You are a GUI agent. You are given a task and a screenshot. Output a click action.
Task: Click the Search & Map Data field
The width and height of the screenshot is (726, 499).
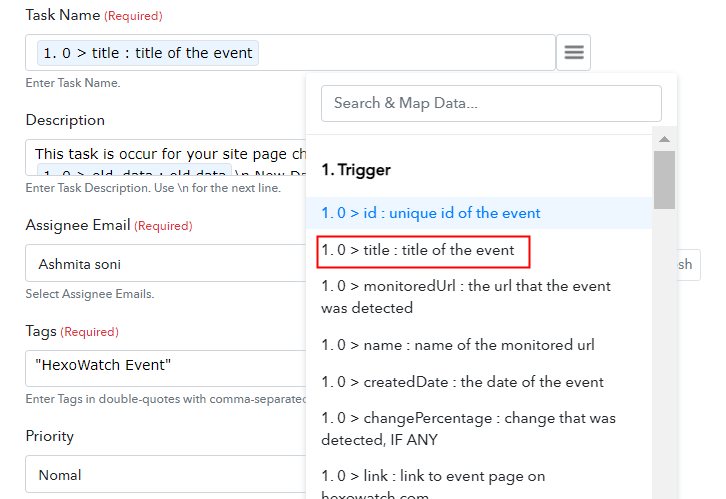(x=491, y=103)
